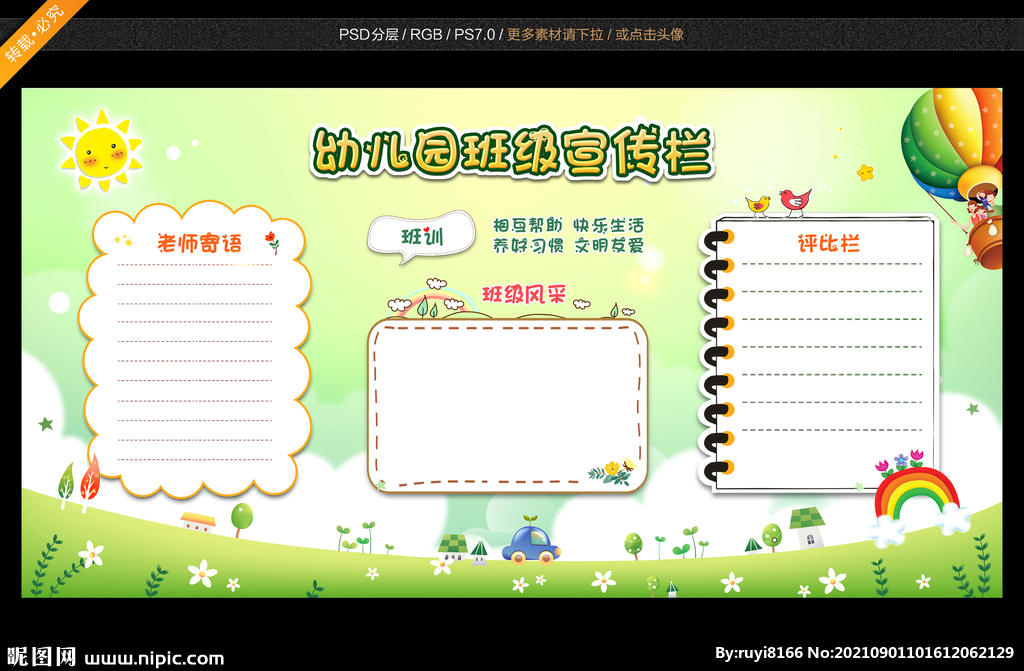1024x671 pixels.
Task: Click the 幼儿园班级宣传栏 title text
Action: point(511,153)
